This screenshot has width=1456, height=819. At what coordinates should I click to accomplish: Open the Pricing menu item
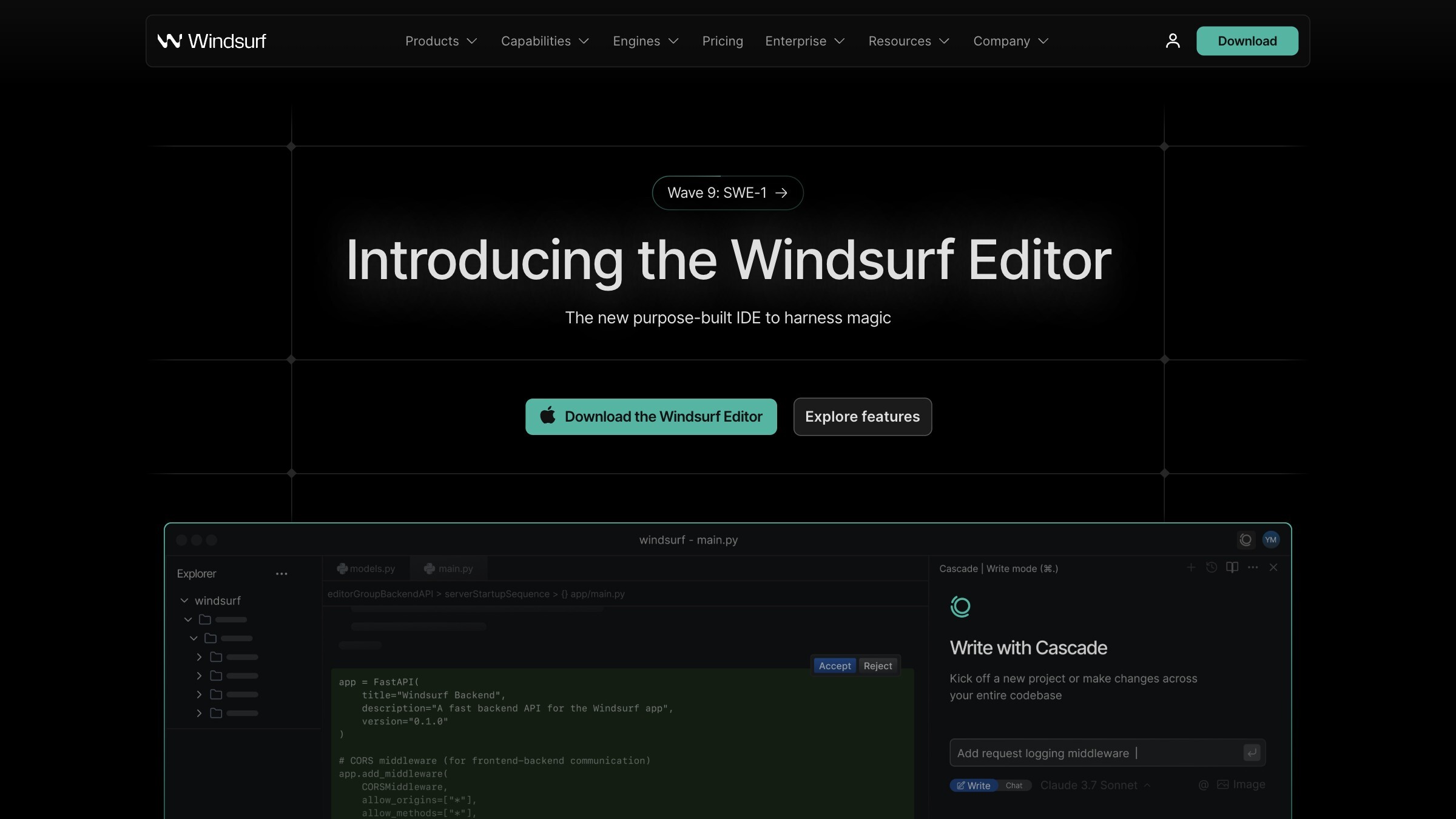point(723,41)
